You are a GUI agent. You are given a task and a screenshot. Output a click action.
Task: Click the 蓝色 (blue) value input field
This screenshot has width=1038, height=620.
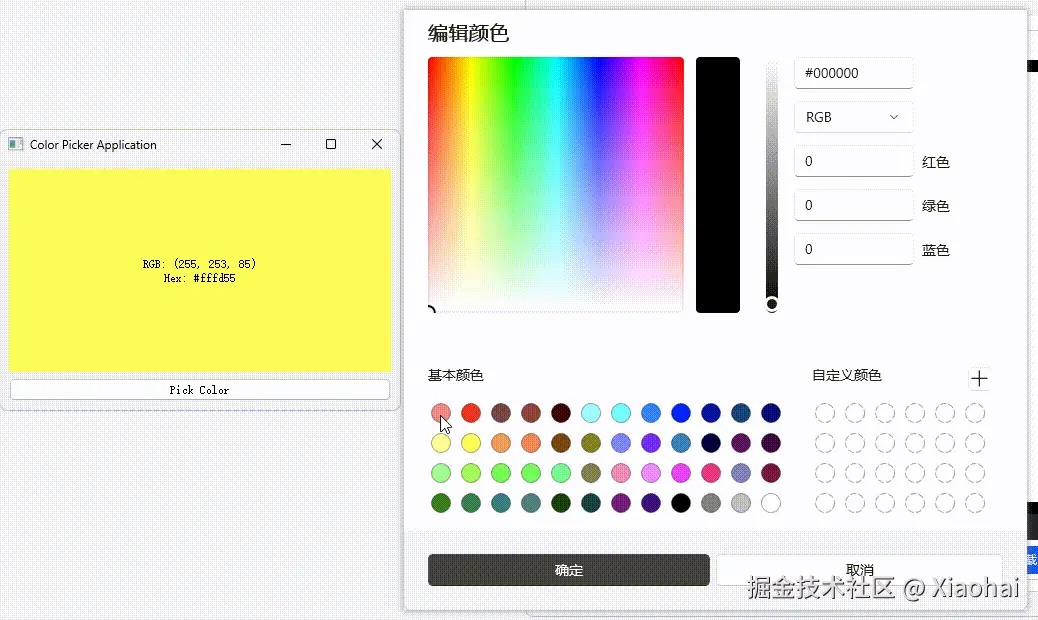pos(853,249)
